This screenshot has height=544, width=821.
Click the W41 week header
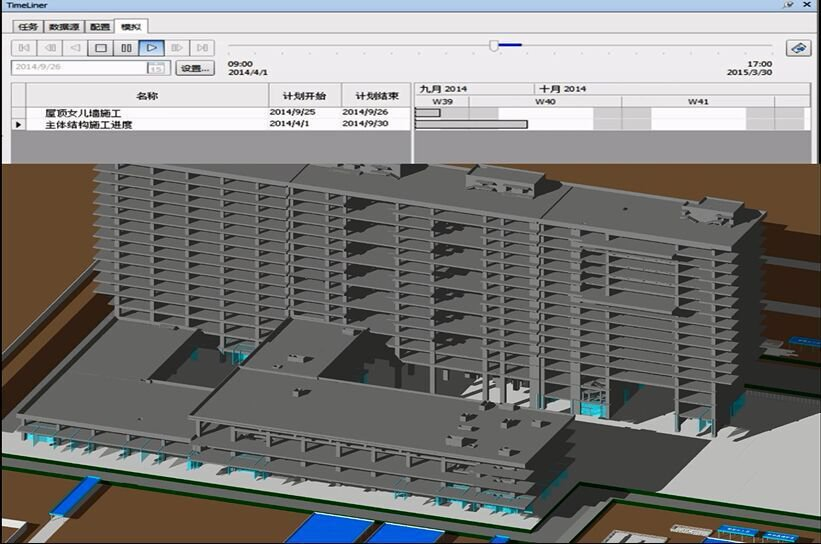coord(698,102)
